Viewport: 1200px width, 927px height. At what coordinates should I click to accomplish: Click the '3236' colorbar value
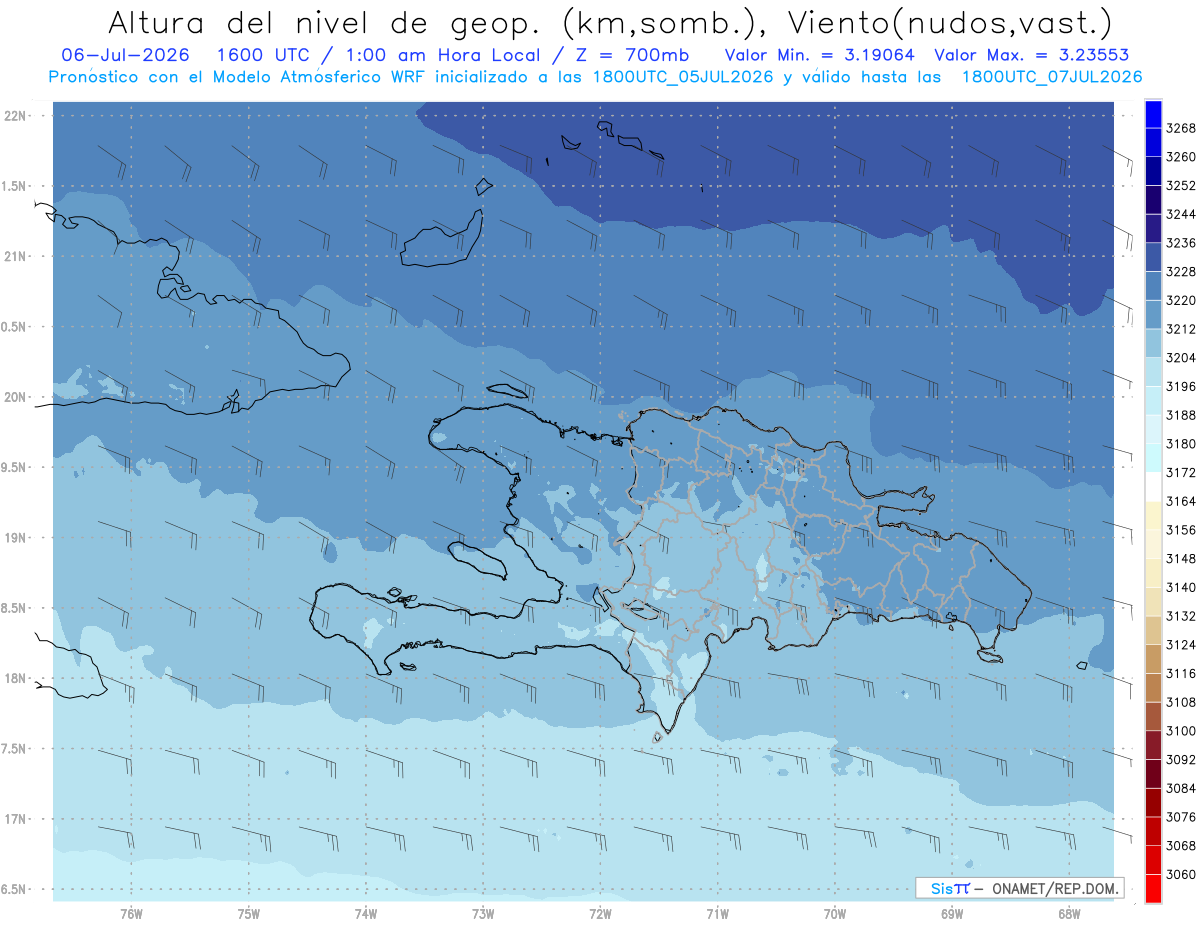(1181, 243)
